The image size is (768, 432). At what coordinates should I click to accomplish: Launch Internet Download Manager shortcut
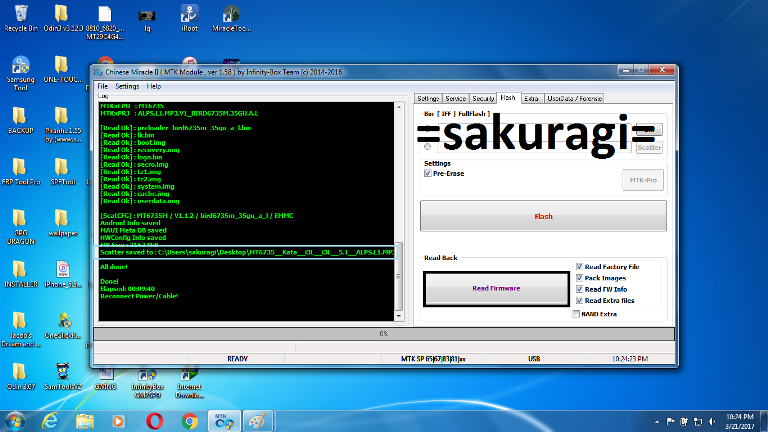coord(190,384)
